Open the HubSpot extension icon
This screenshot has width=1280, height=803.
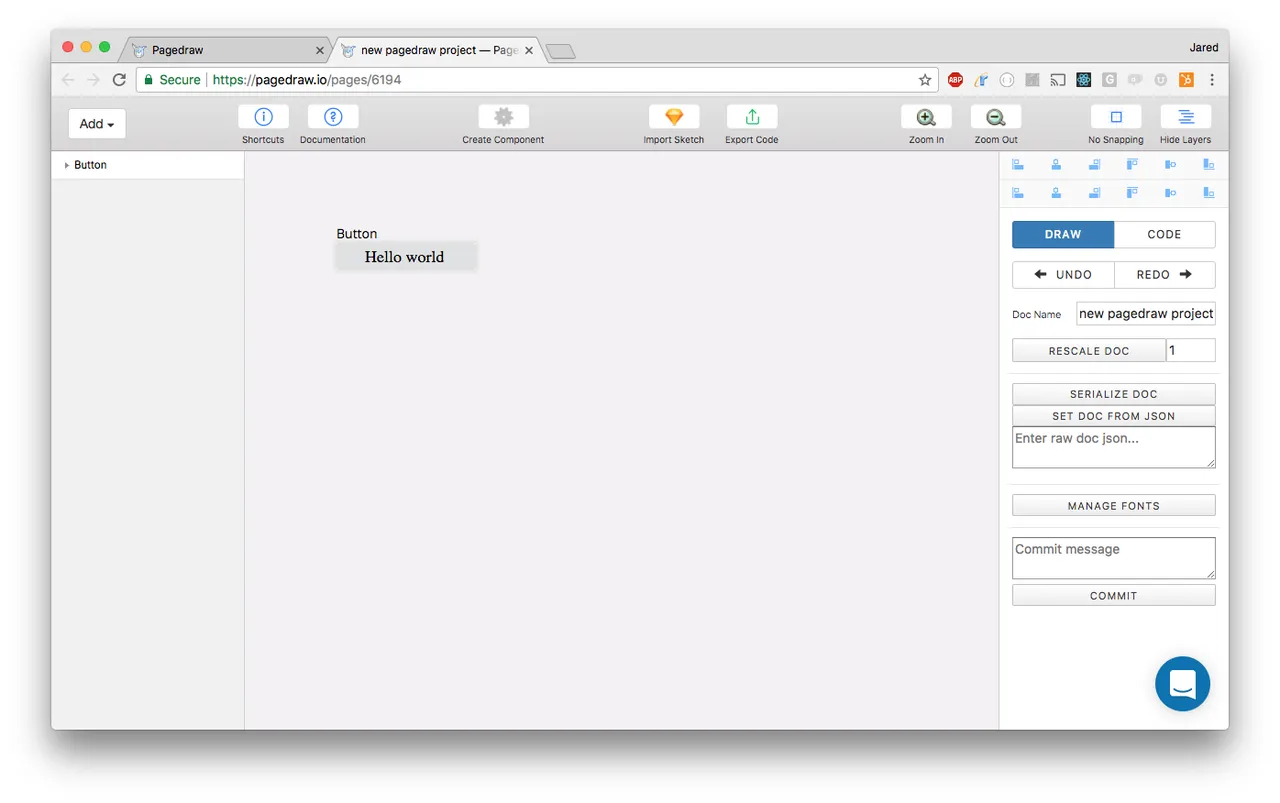(x=1186, y=80)
